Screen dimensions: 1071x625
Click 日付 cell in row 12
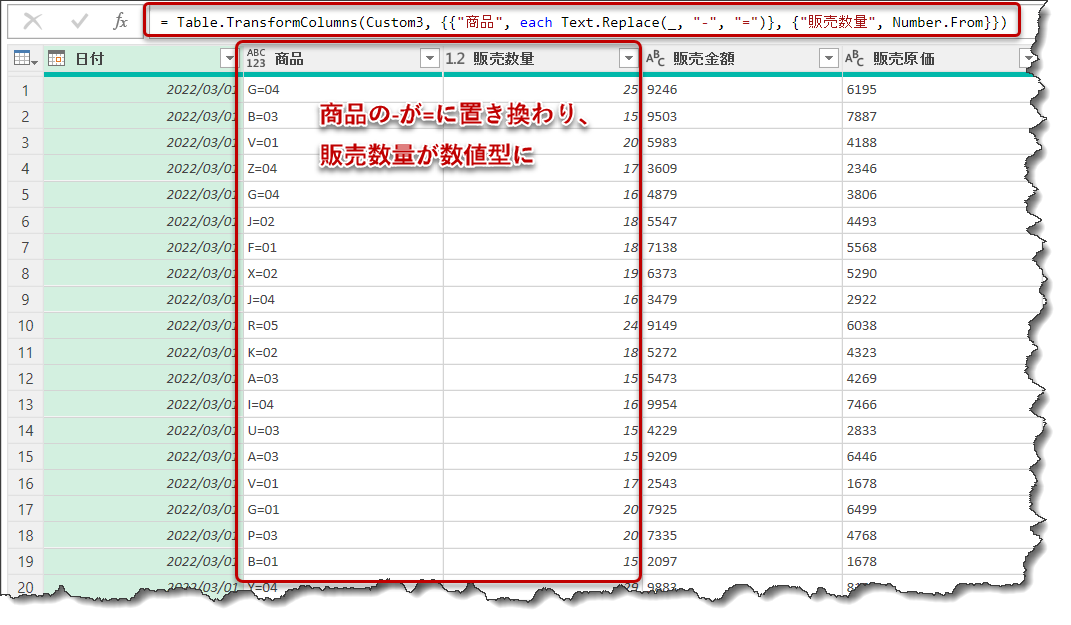point(140,379)
